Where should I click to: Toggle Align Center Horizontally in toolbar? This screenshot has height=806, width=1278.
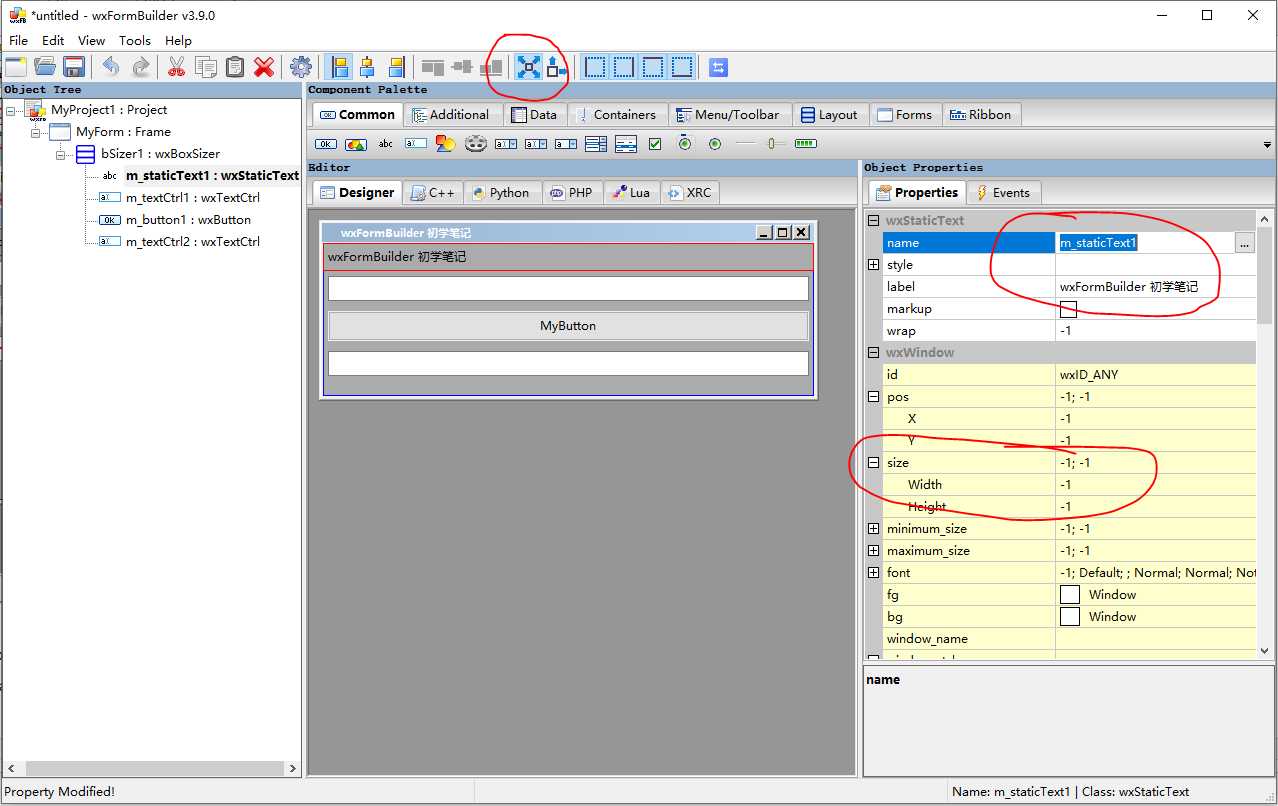click(x=368, y=67)
